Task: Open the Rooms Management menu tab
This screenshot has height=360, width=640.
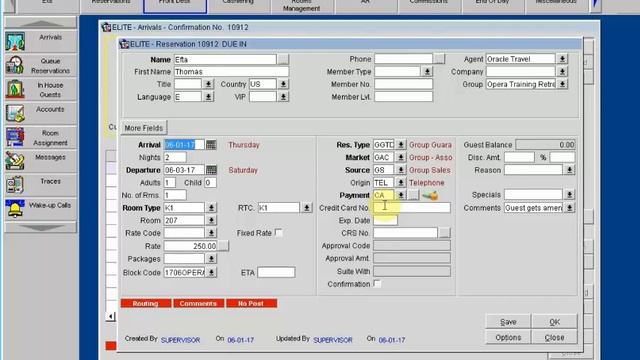Action: pos(302,6)
